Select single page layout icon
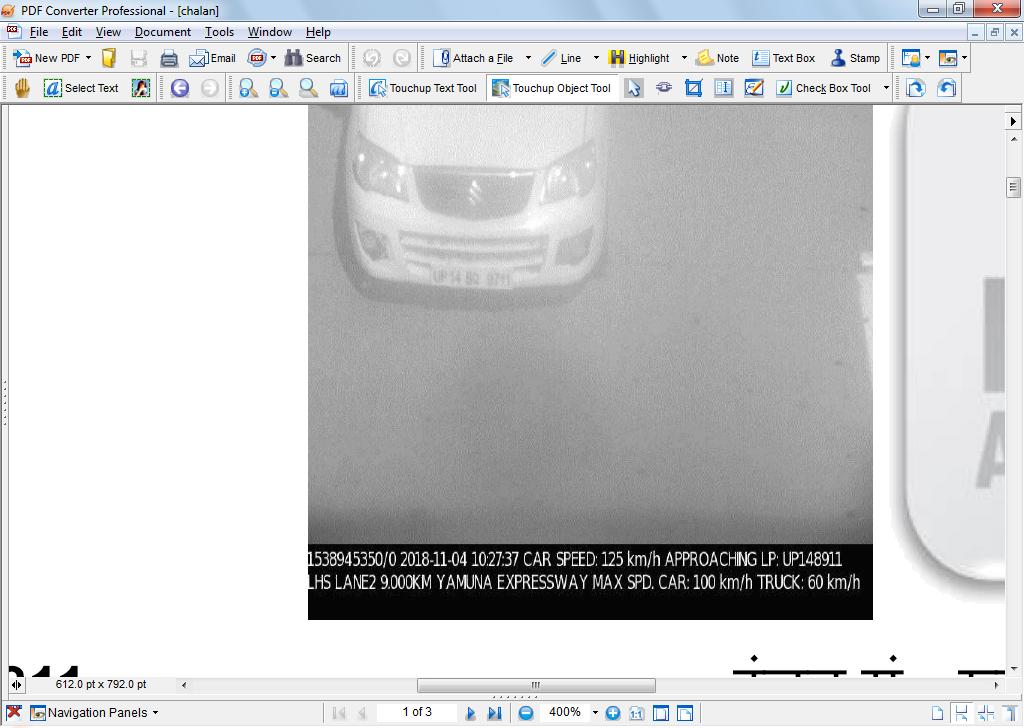 937,713
